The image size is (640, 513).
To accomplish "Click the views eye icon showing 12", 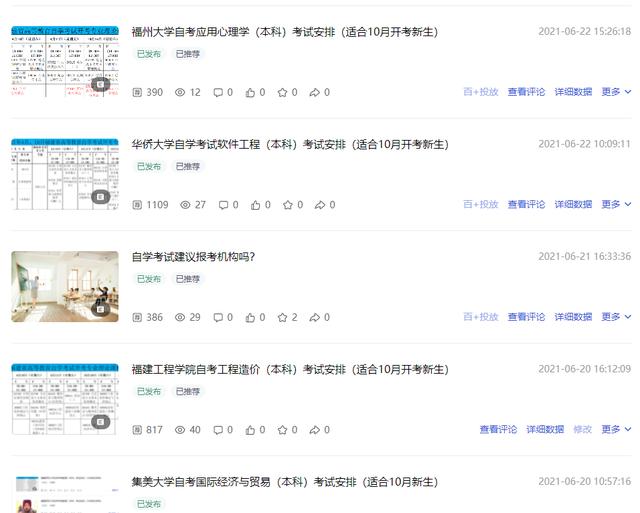I will pyautogui.click(x=180, y=93).
